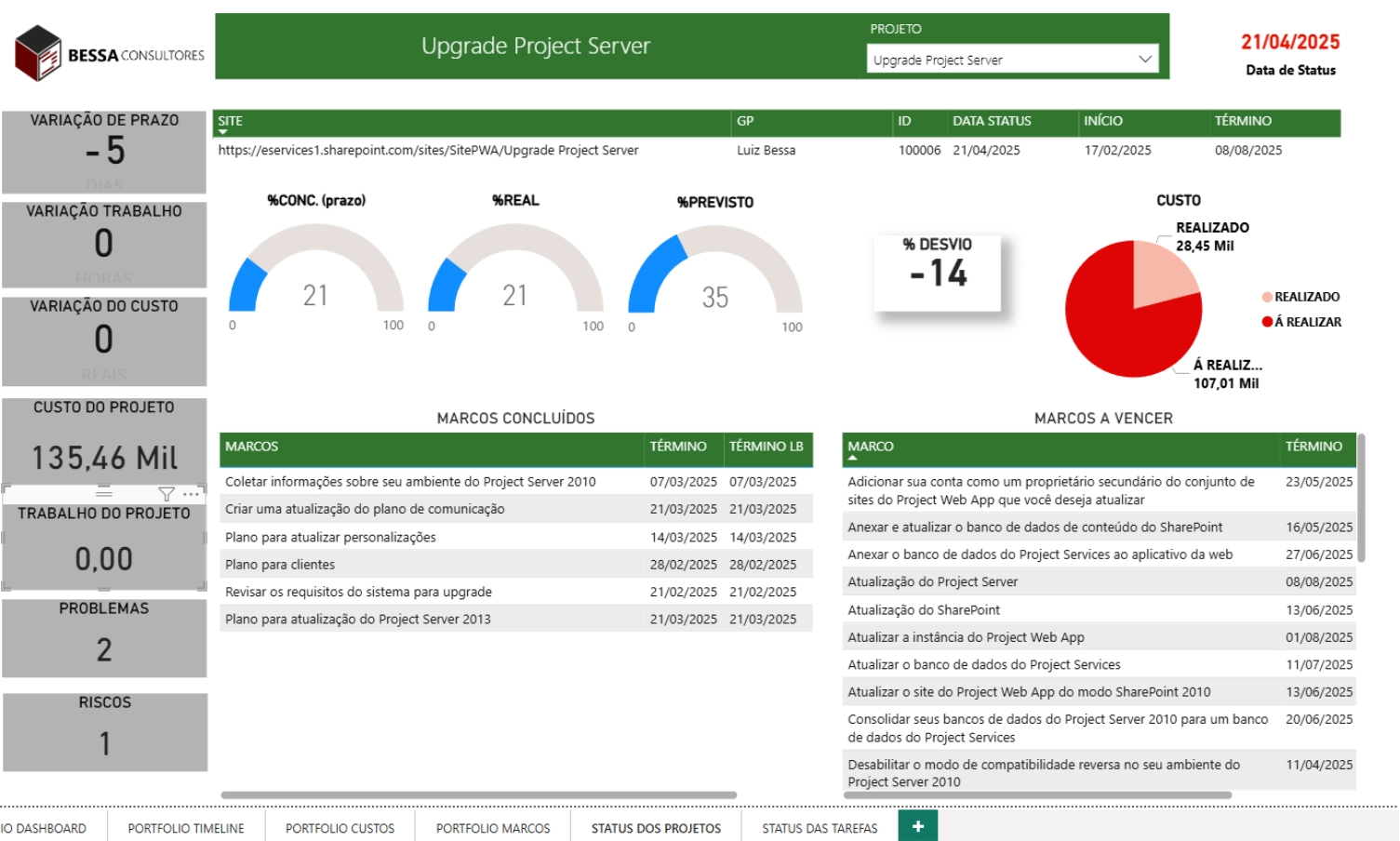Click the dropdown chevron in PROJETO slicer
This screenshot has height=841, width=1400.
1145,60
